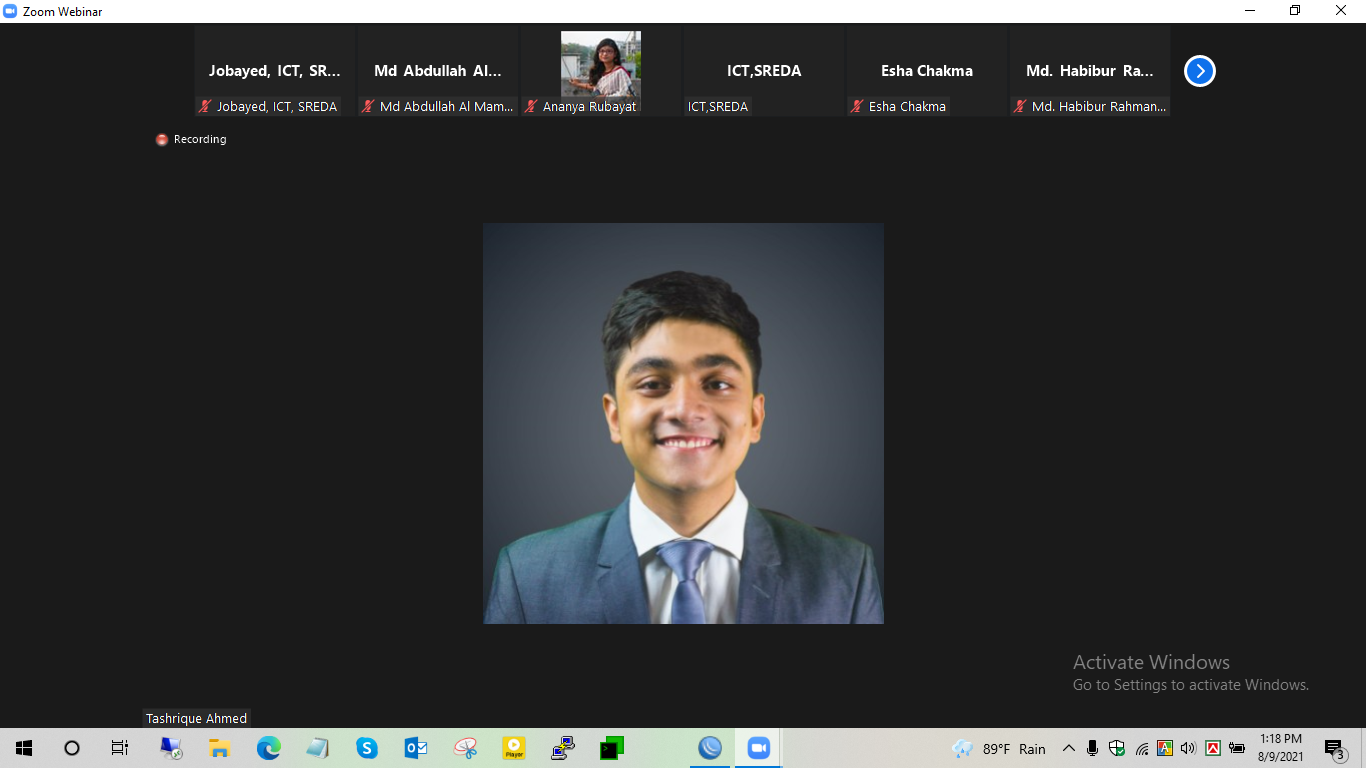This screenshot has width=1366, height=768.
Task: Open Skype from the taskbar
Action: pyautogui.click(x=367, y=748)
